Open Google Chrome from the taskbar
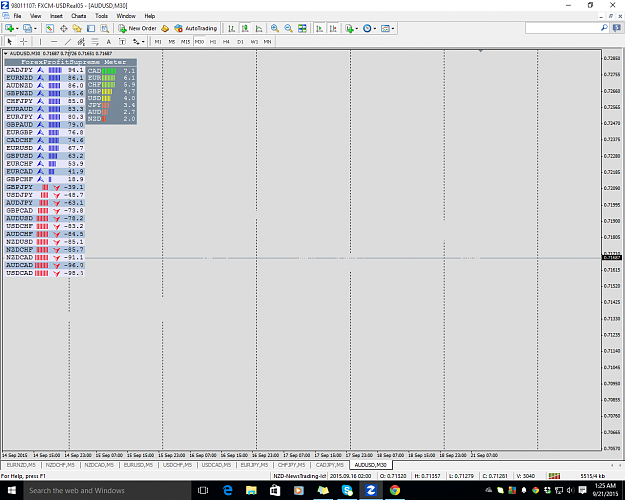 (395, 490)
